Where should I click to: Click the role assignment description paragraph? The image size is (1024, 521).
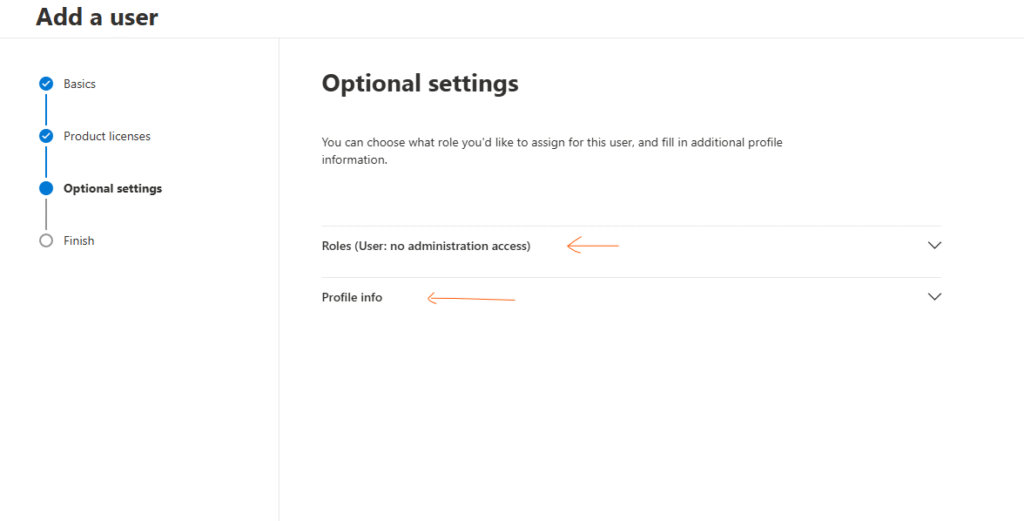click(x=552, y=151)
